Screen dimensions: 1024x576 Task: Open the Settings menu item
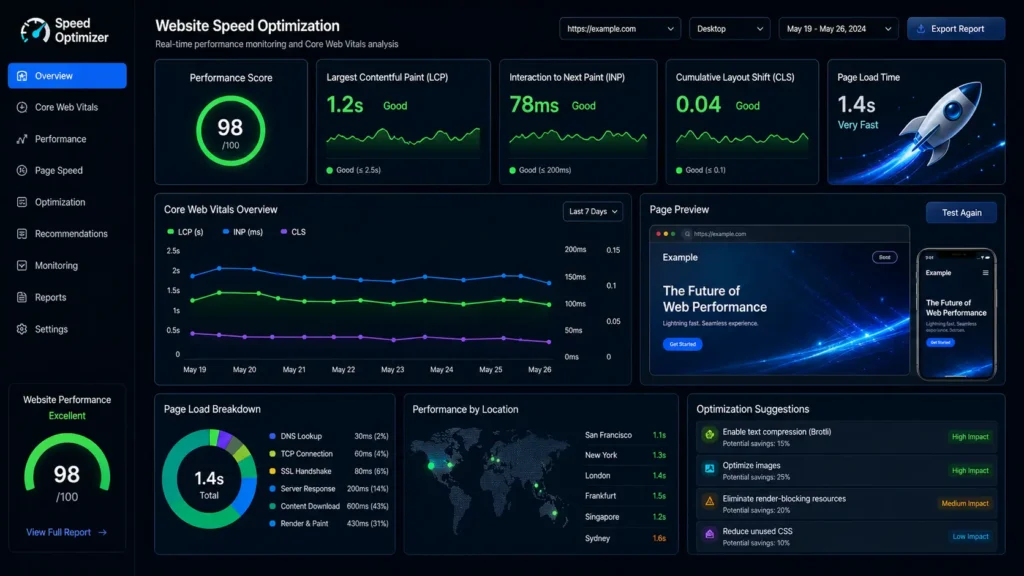67,329
